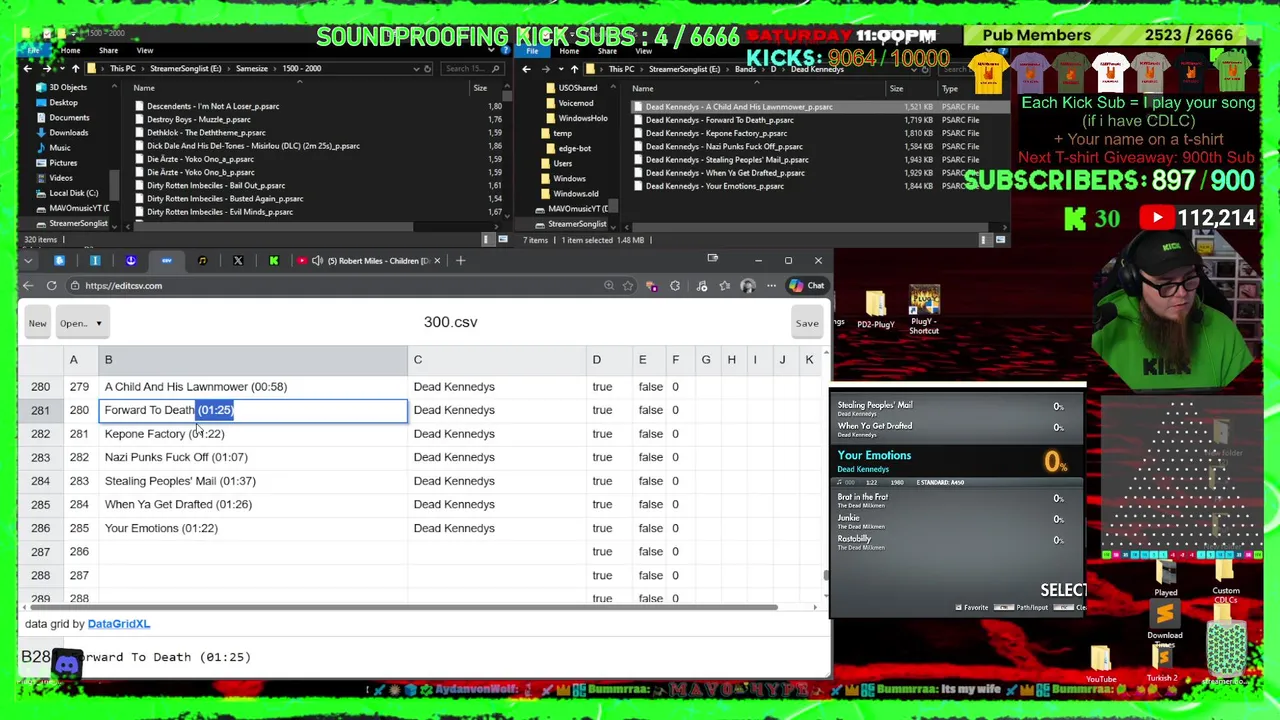Click the grid's vertical scrollbar thumb

coord(825,575)
